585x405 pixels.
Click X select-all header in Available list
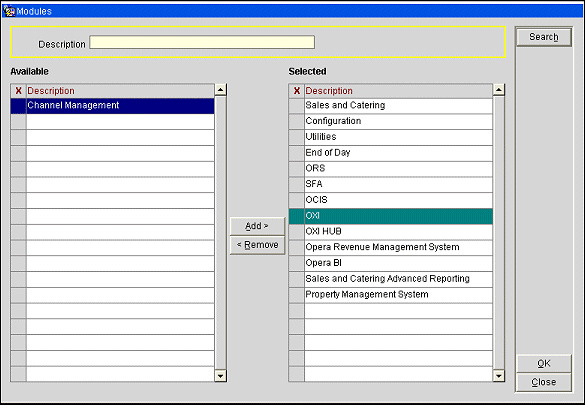[x=18, y=91]
